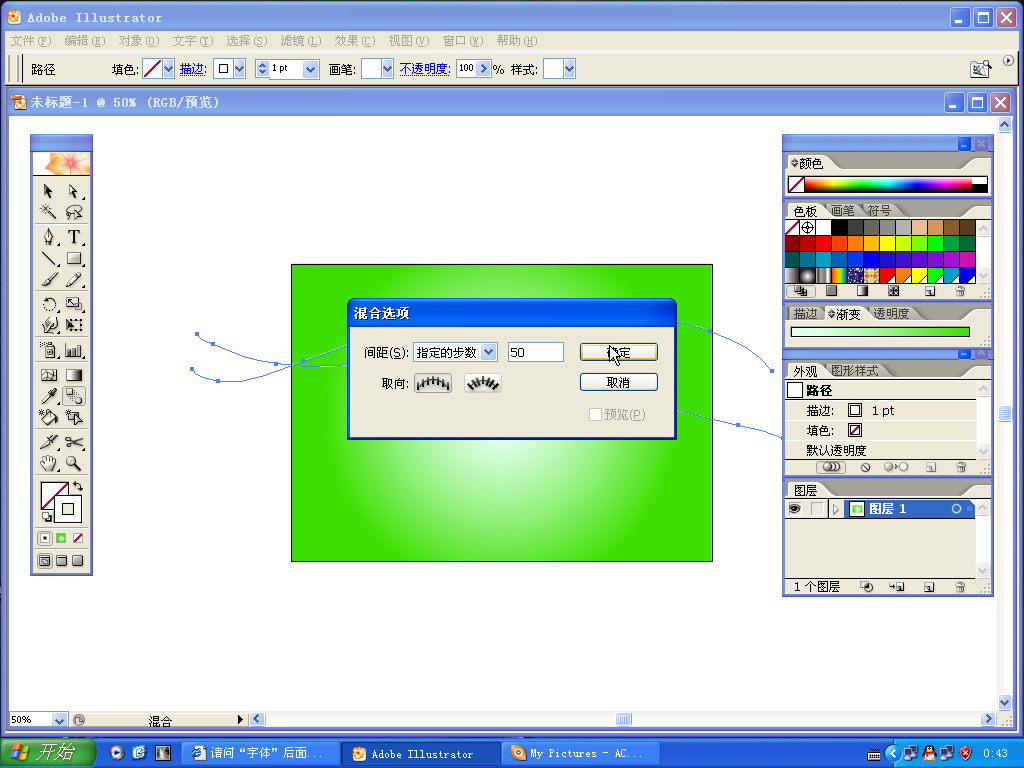Tick the 预览(P) checkbox in the dialog
This screenshot has width=1024, height=768.
coord(595,415)
